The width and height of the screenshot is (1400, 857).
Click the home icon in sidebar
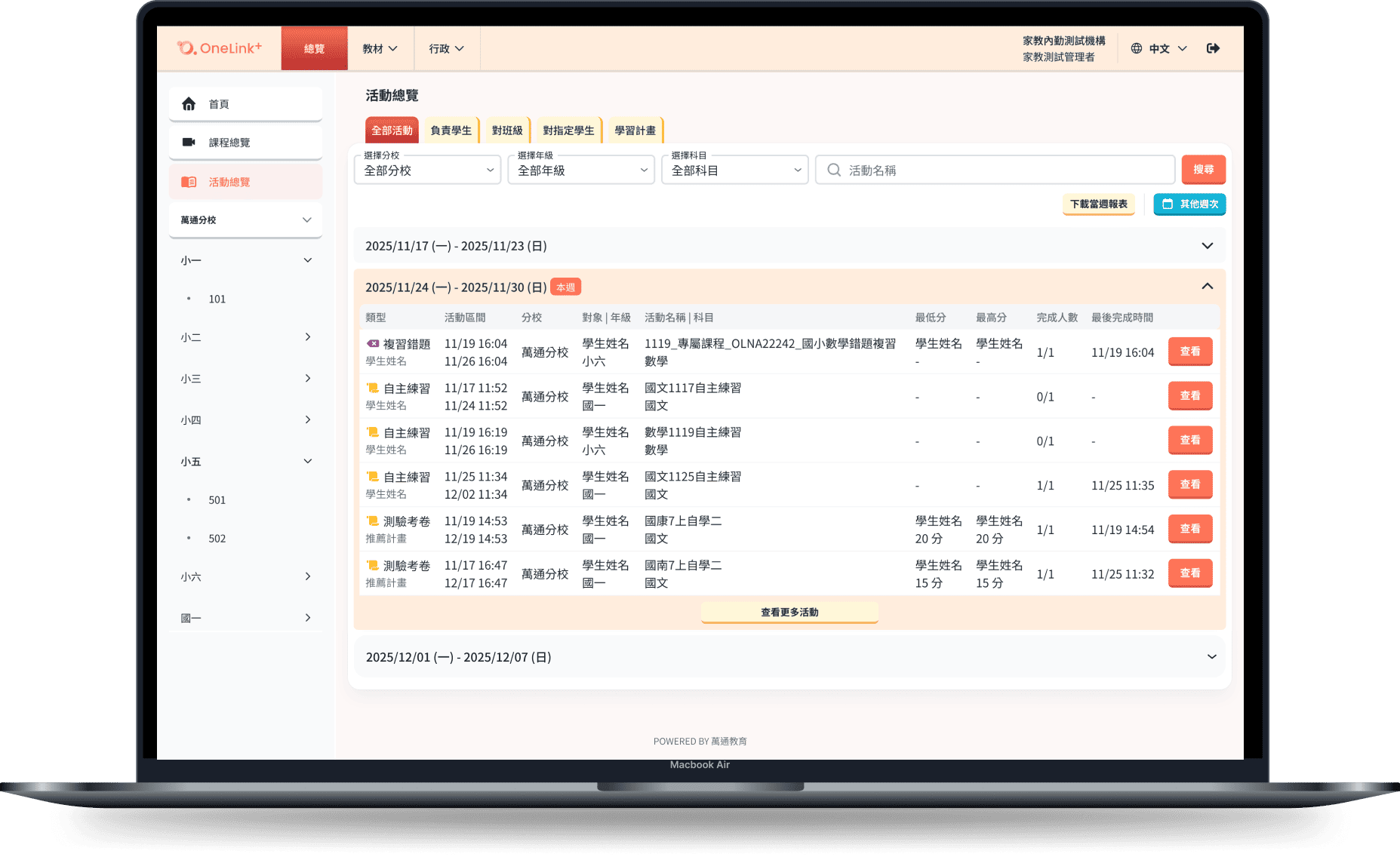pos(189,104)
